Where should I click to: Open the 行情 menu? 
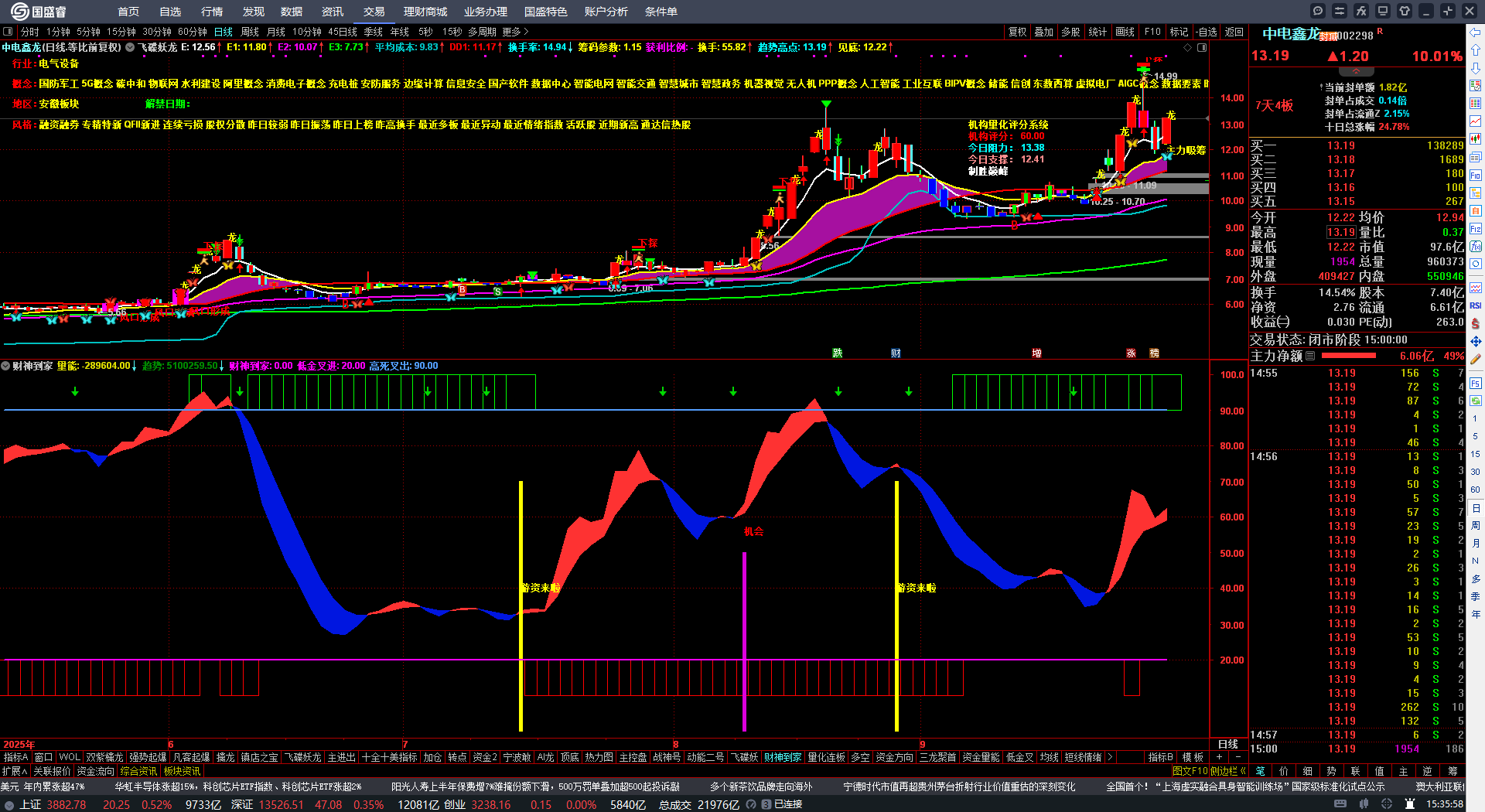coord(212,12)
